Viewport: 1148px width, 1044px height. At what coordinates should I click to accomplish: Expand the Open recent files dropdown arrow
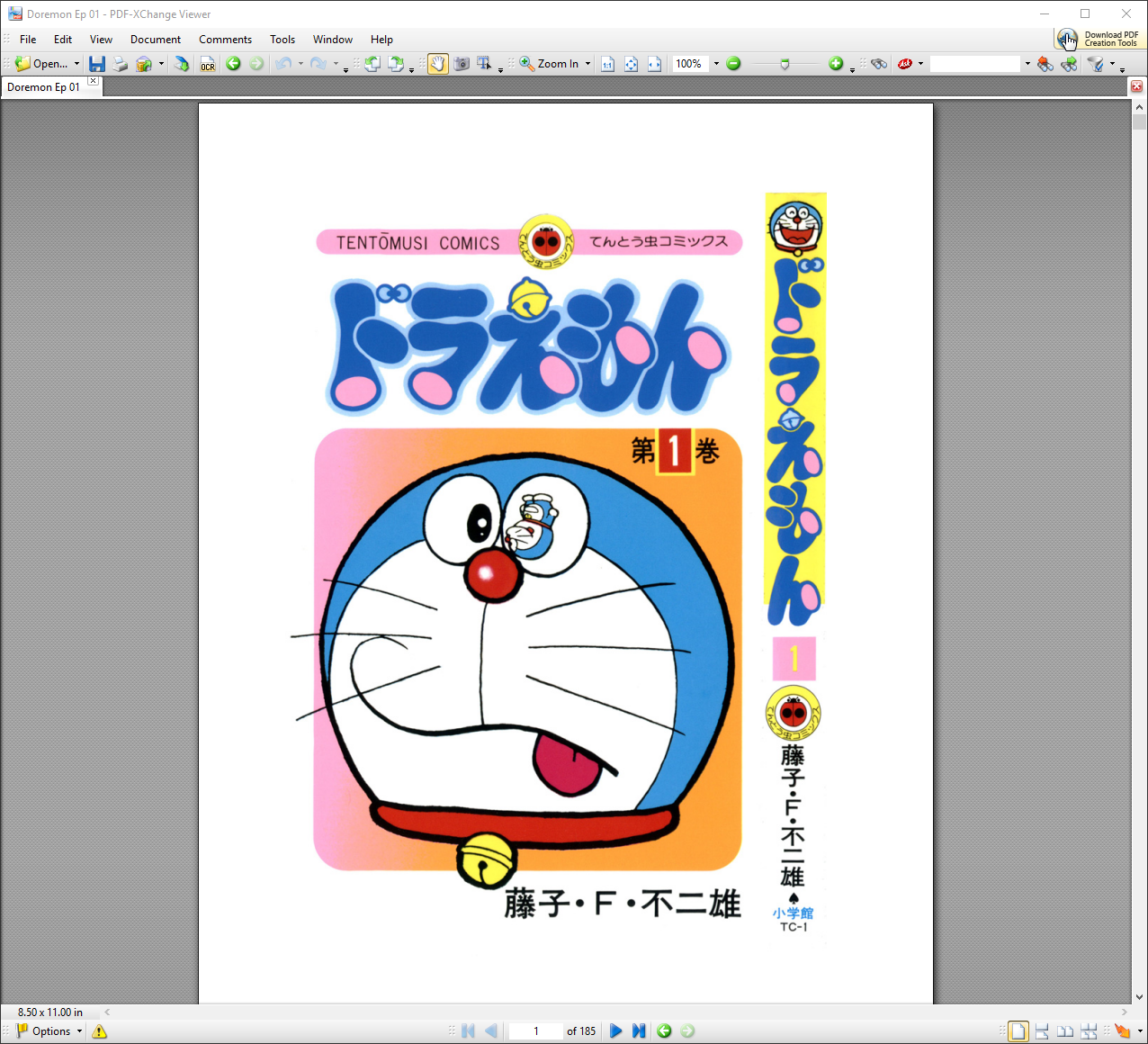click(x=76, y=64)
